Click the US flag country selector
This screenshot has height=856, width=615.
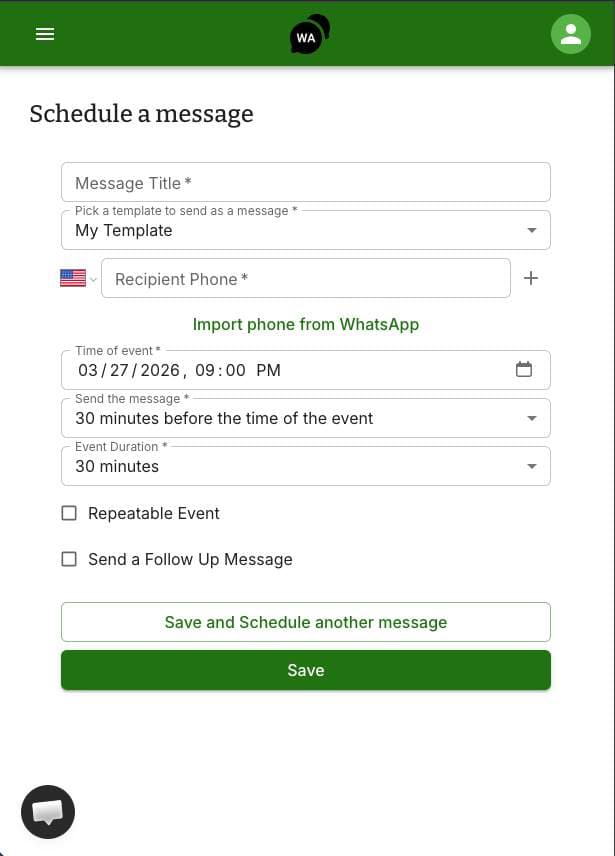(72, 278)
